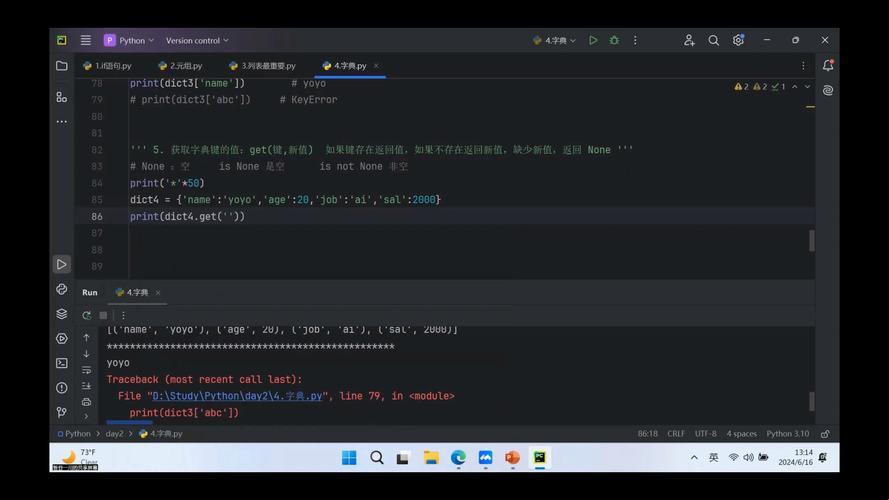Open the Git tool window icon
Screen dimensions: 889x500
(62, 412)
